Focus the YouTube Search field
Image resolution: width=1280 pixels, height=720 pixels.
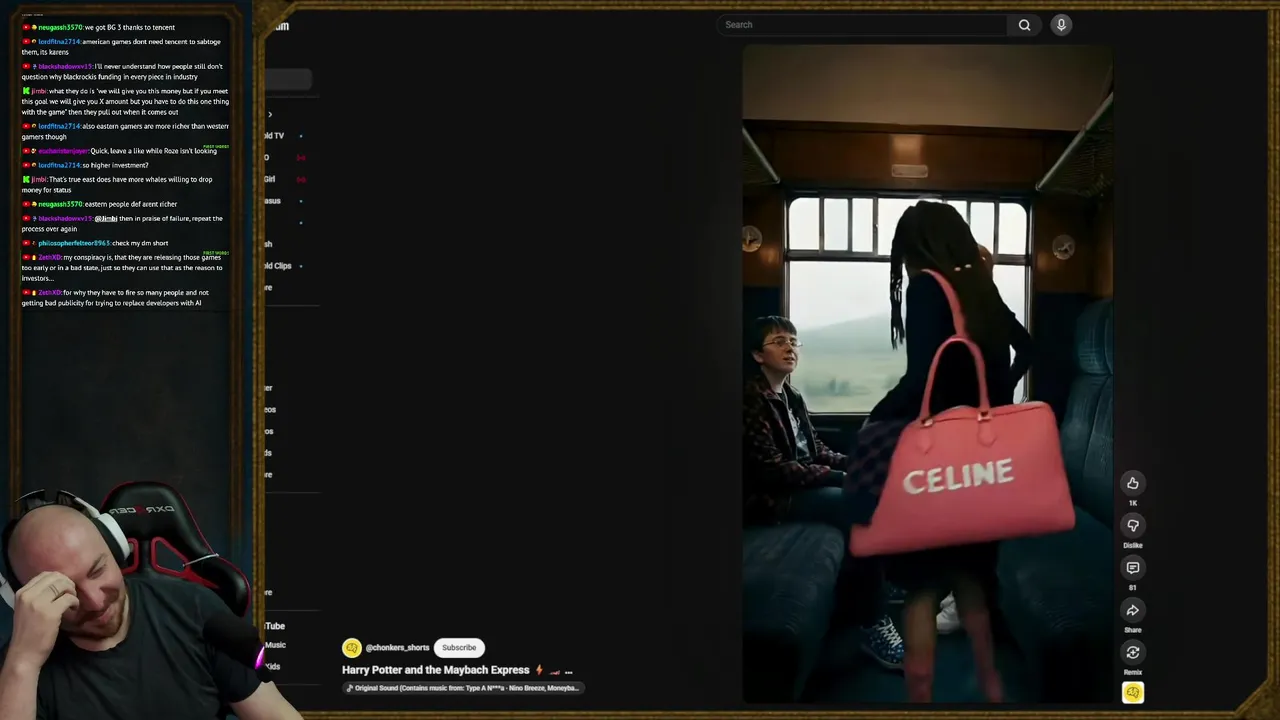[x=862, y=25]
